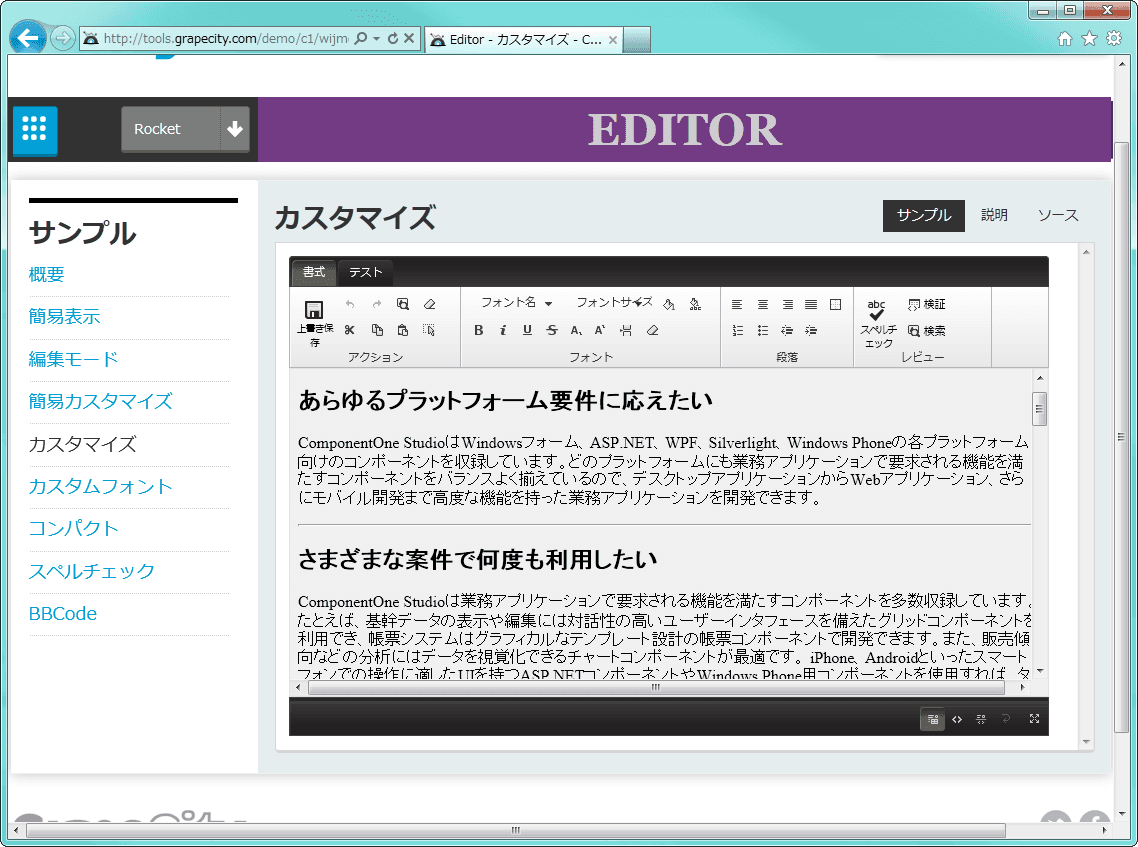Click the outdent icon
1138x847 pixels.
787,330
